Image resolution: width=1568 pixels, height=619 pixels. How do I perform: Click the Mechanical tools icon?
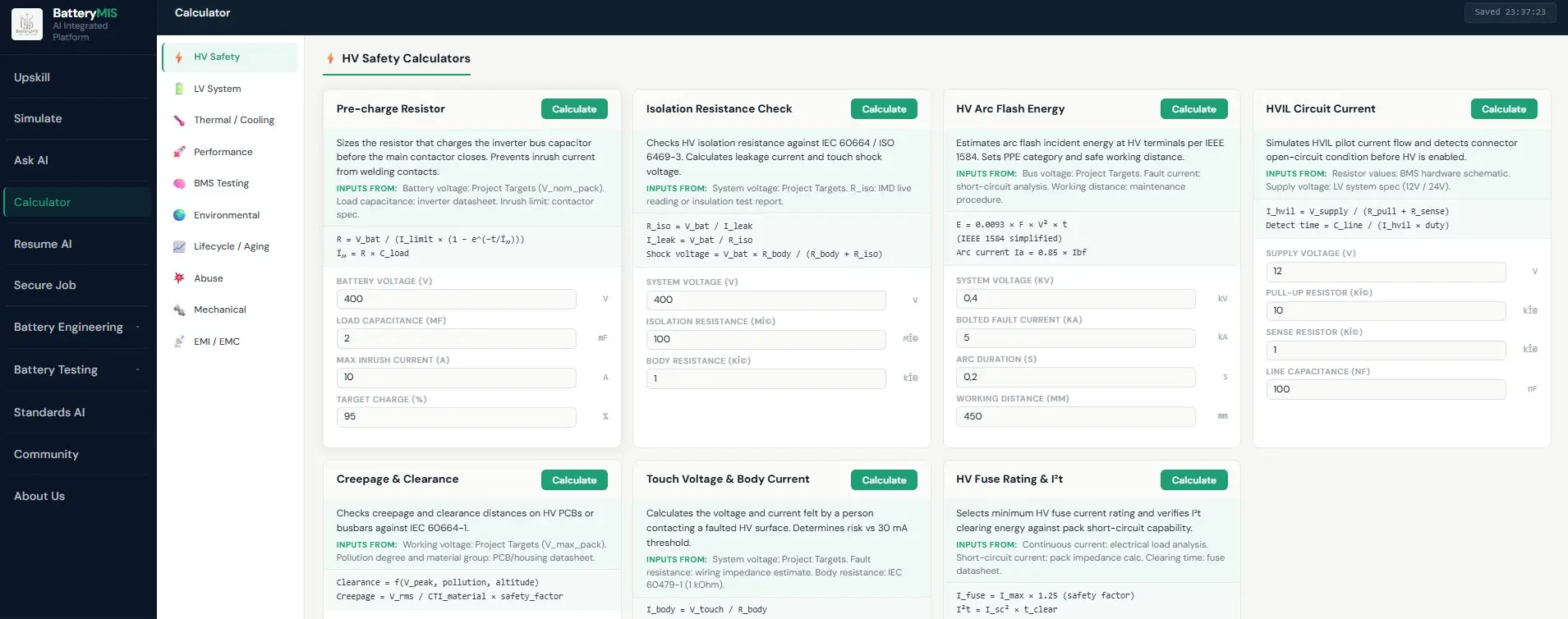pos(179,309)
